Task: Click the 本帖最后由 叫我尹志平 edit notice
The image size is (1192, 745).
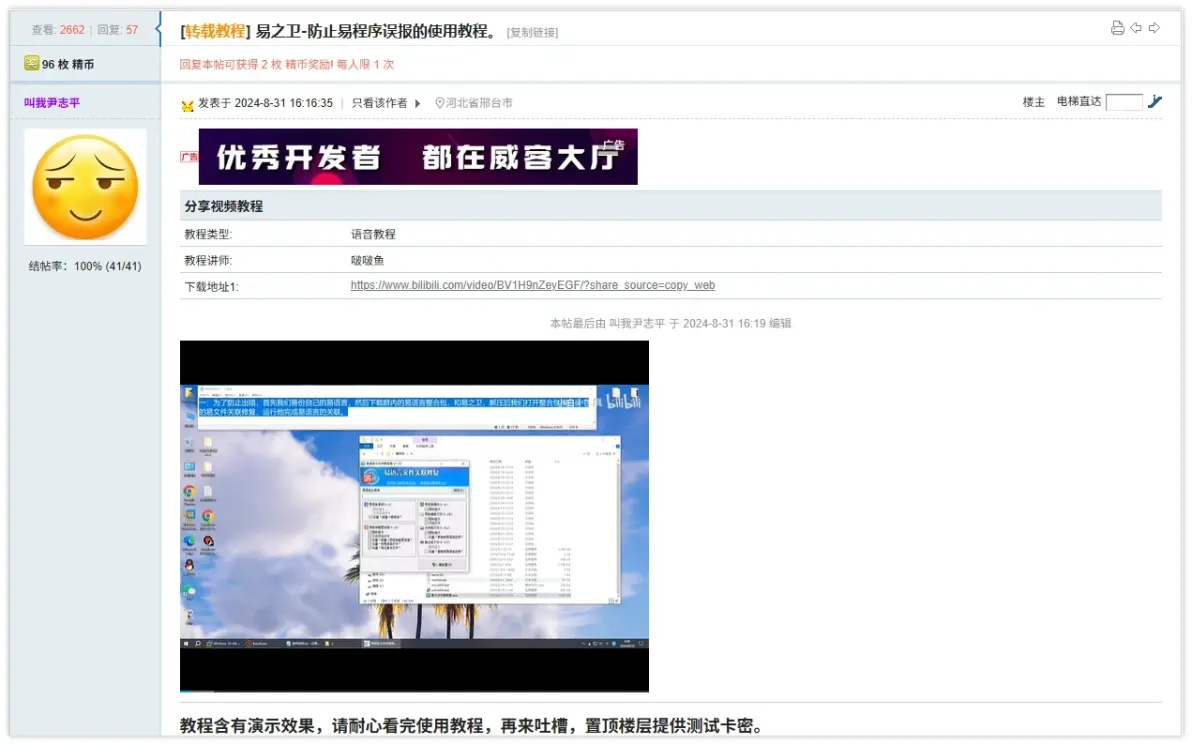Action: (670, 323)
